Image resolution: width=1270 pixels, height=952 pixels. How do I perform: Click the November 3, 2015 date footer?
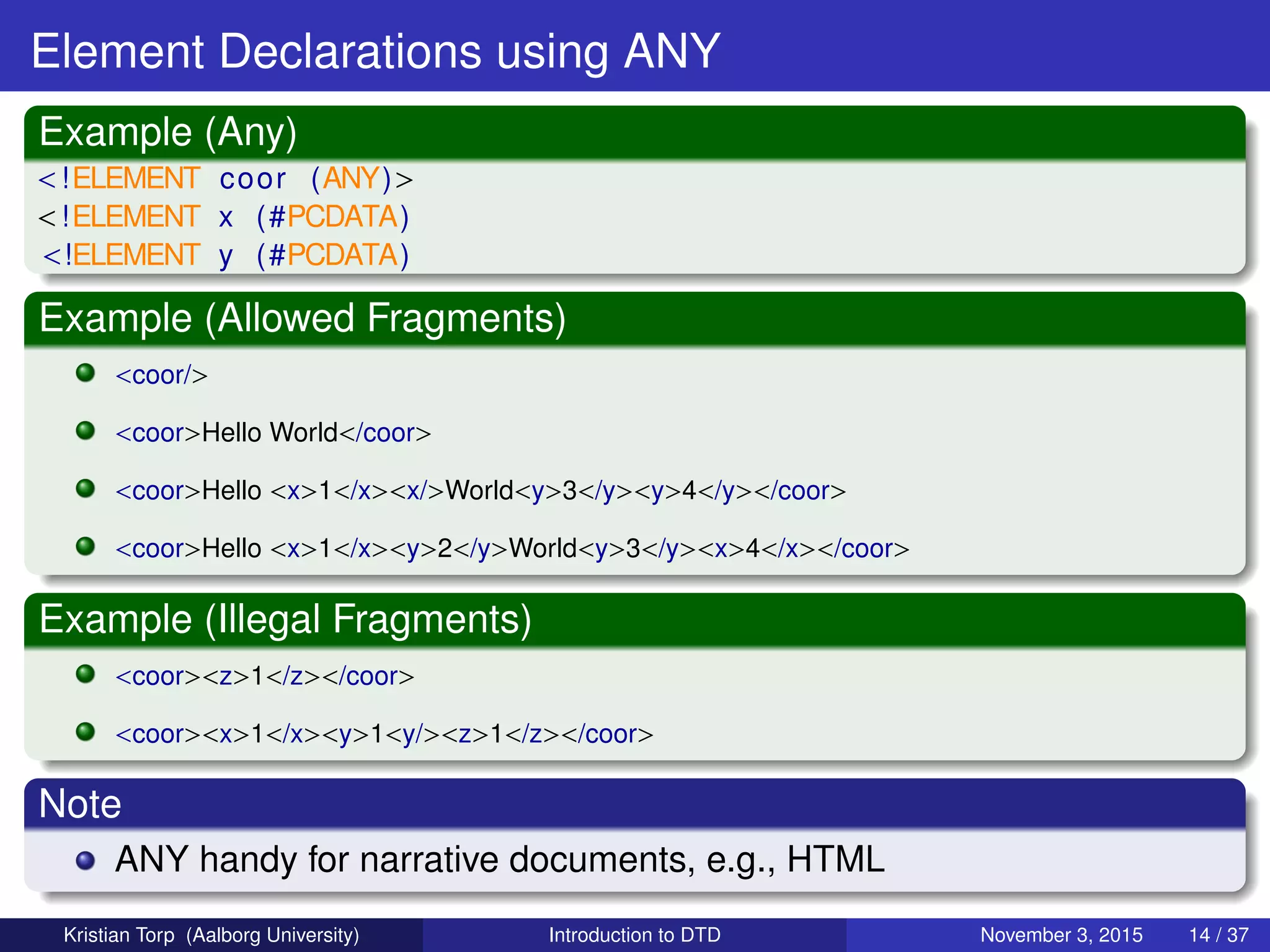tap(1061, 935)
